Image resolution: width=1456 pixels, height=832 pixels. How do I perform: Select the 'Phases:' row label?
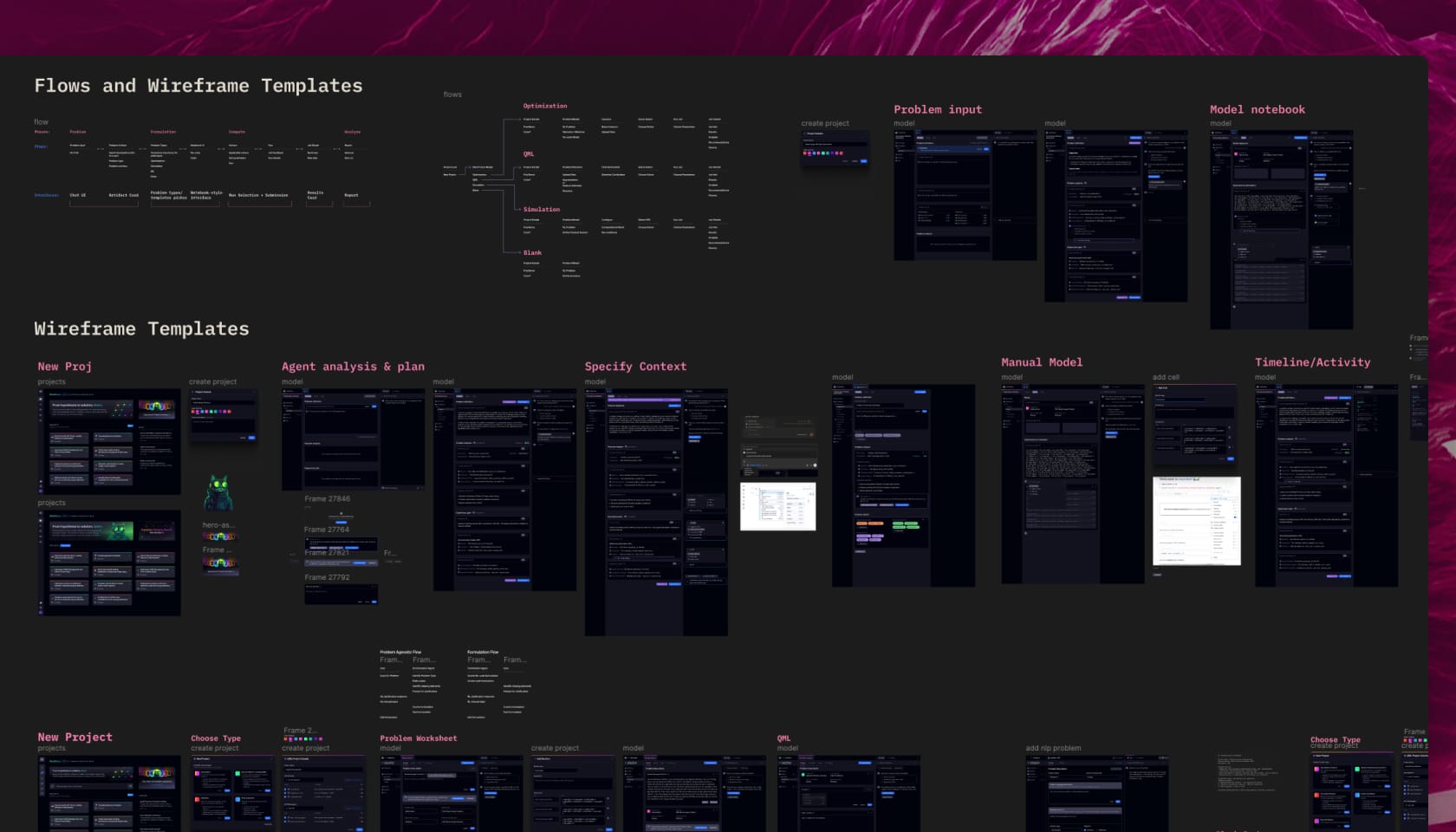[x=42, y=132]
